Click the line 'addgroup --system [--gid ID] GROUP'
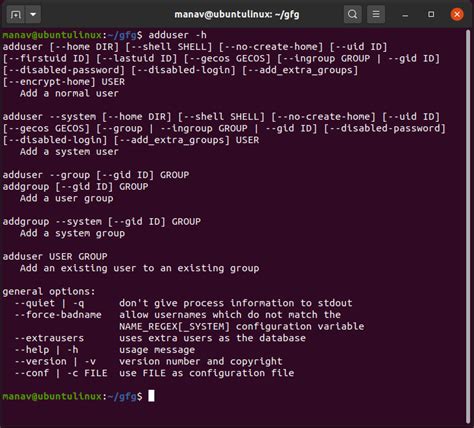474x428 pixels. (102, 222)
